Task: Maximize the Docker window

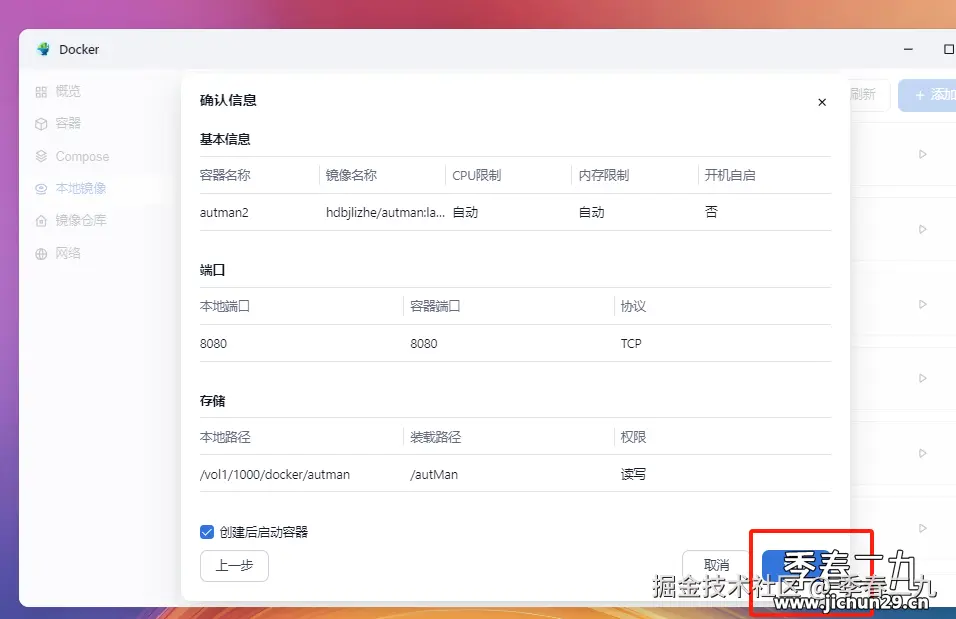Action: (x=948, y=49)
